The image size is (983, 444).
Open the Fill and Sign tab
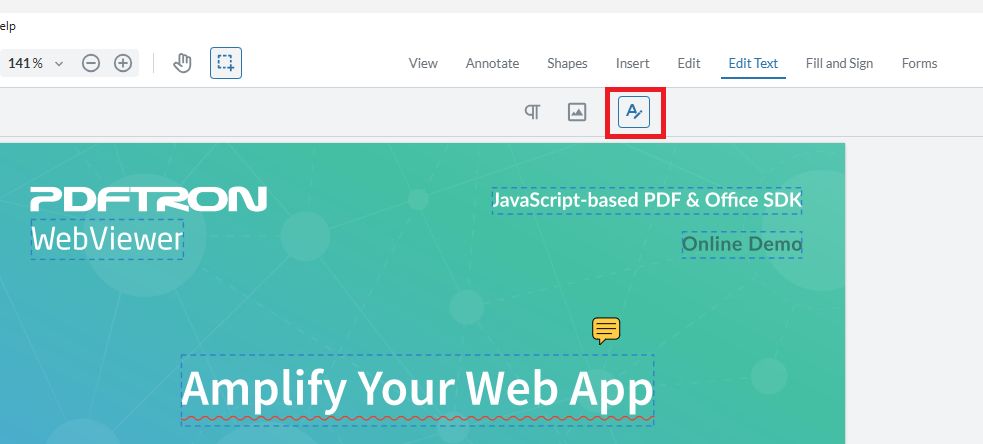(839, 63)
